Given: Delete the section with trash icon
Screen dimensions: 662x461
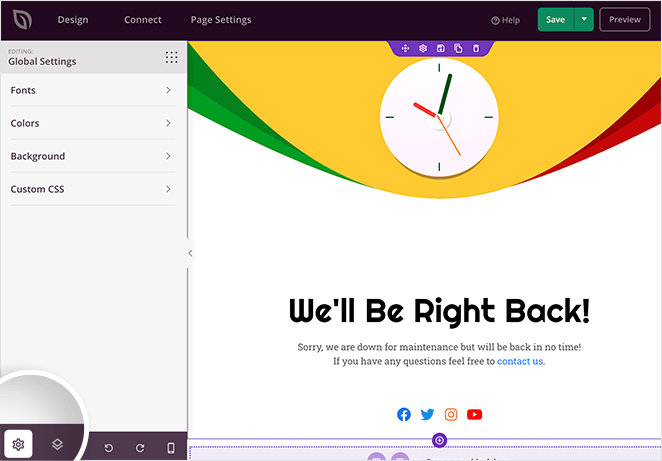Looking at the screenshot, I should [x=476, y=49].
